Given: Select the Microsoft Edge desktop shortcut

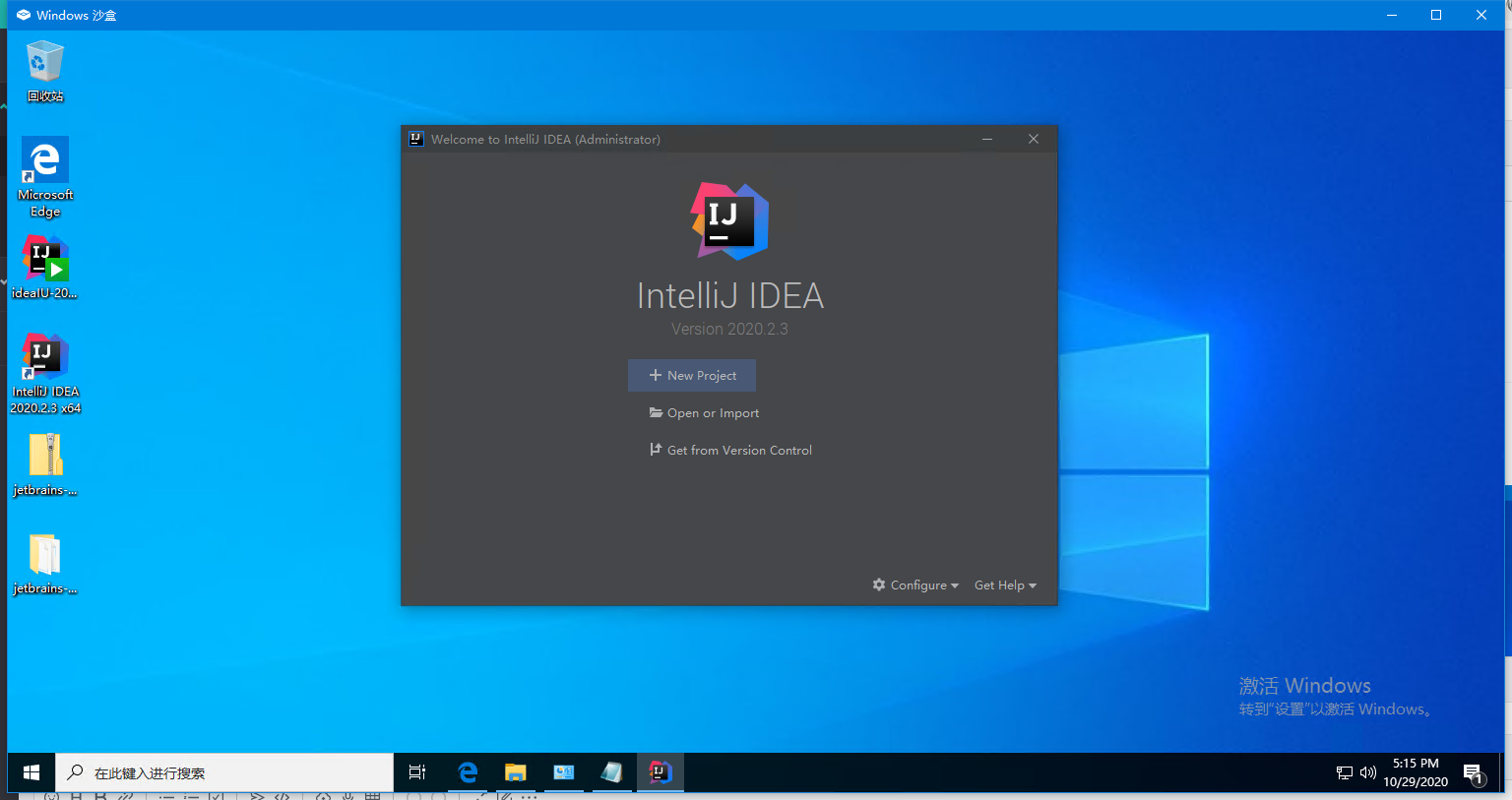Looking at the screenshot, I should pos(45,177).
